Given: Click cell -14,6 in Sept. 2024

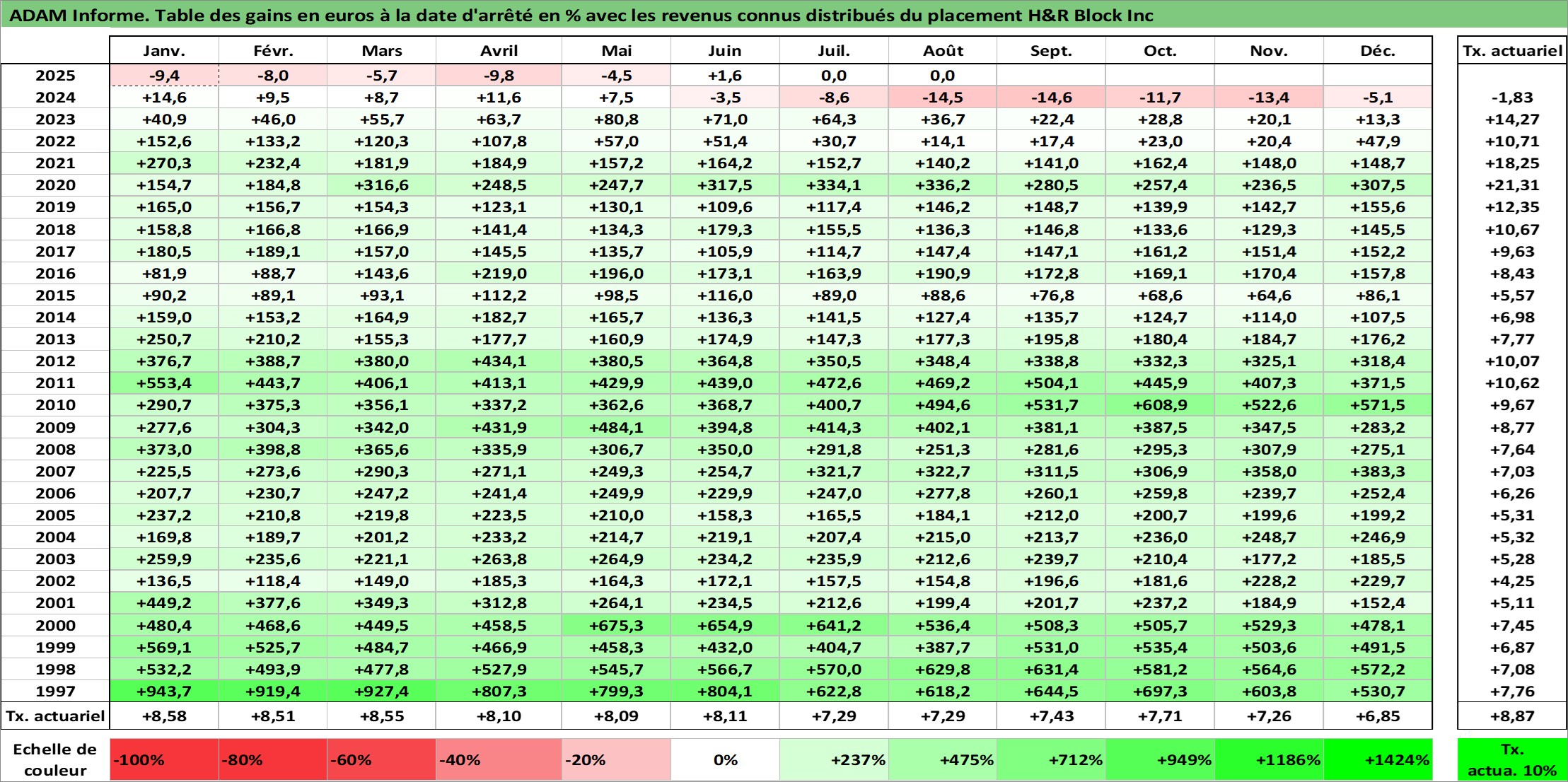Looking at the screenshot, I should tap(1051, 97).
